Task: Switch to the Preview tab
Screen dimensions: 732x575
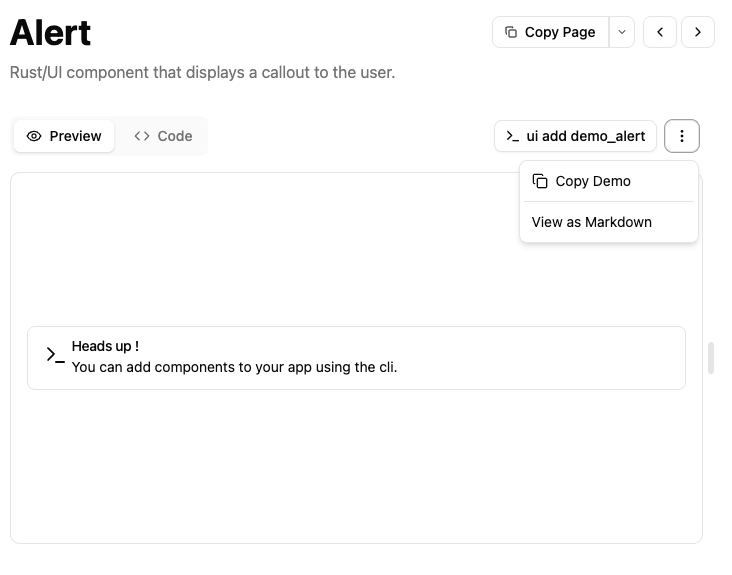Action: (64, 136)
